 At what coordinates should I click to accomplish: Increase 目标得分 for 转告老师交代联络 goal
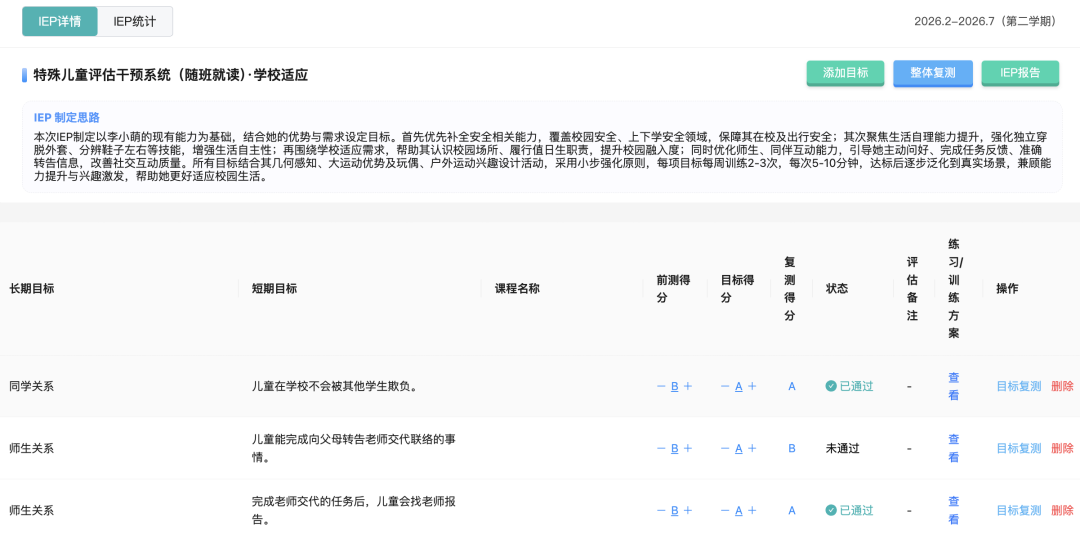click(751, 448)
